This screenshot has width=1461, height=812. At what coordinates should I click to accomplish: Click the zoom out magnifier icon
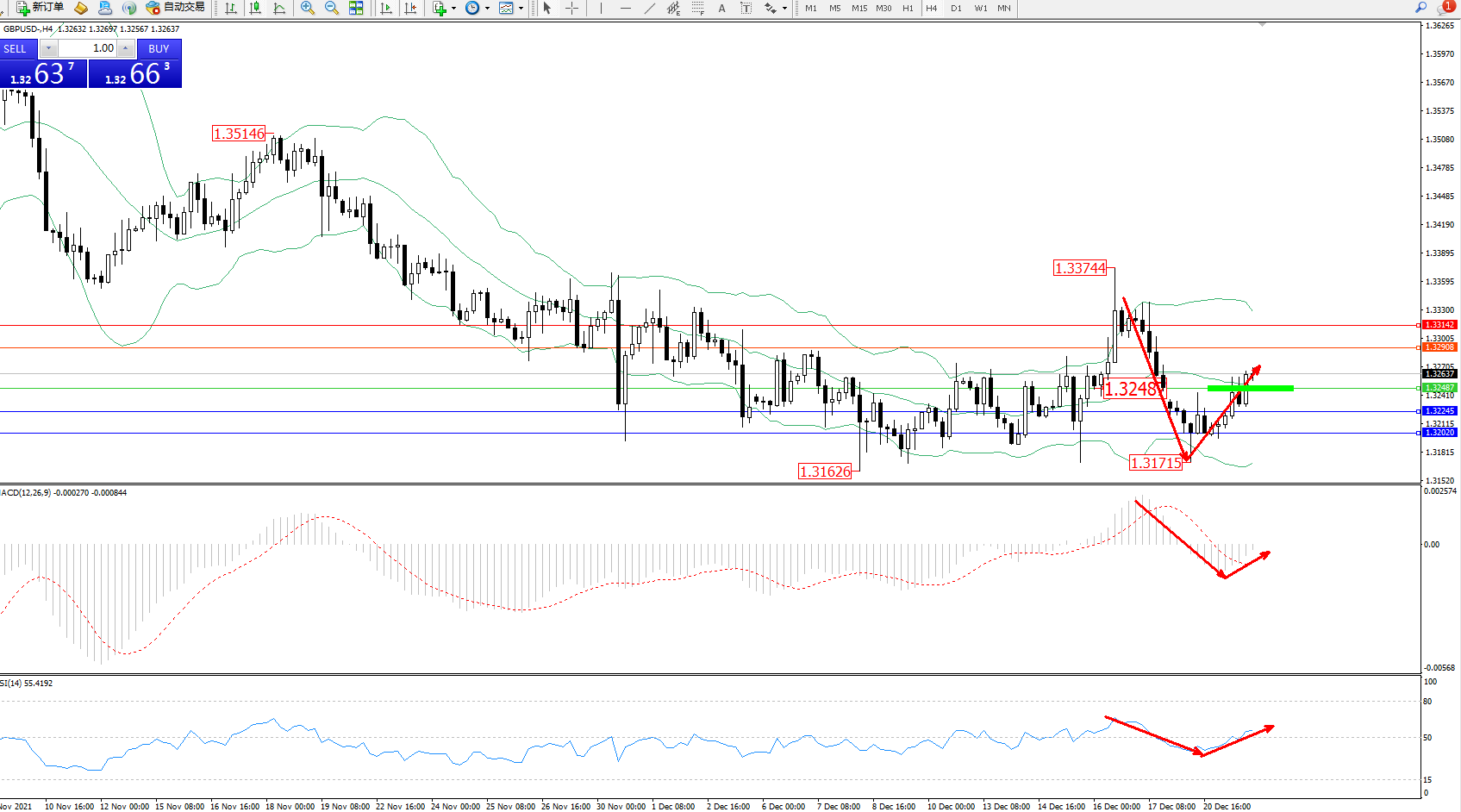[331, 9]
